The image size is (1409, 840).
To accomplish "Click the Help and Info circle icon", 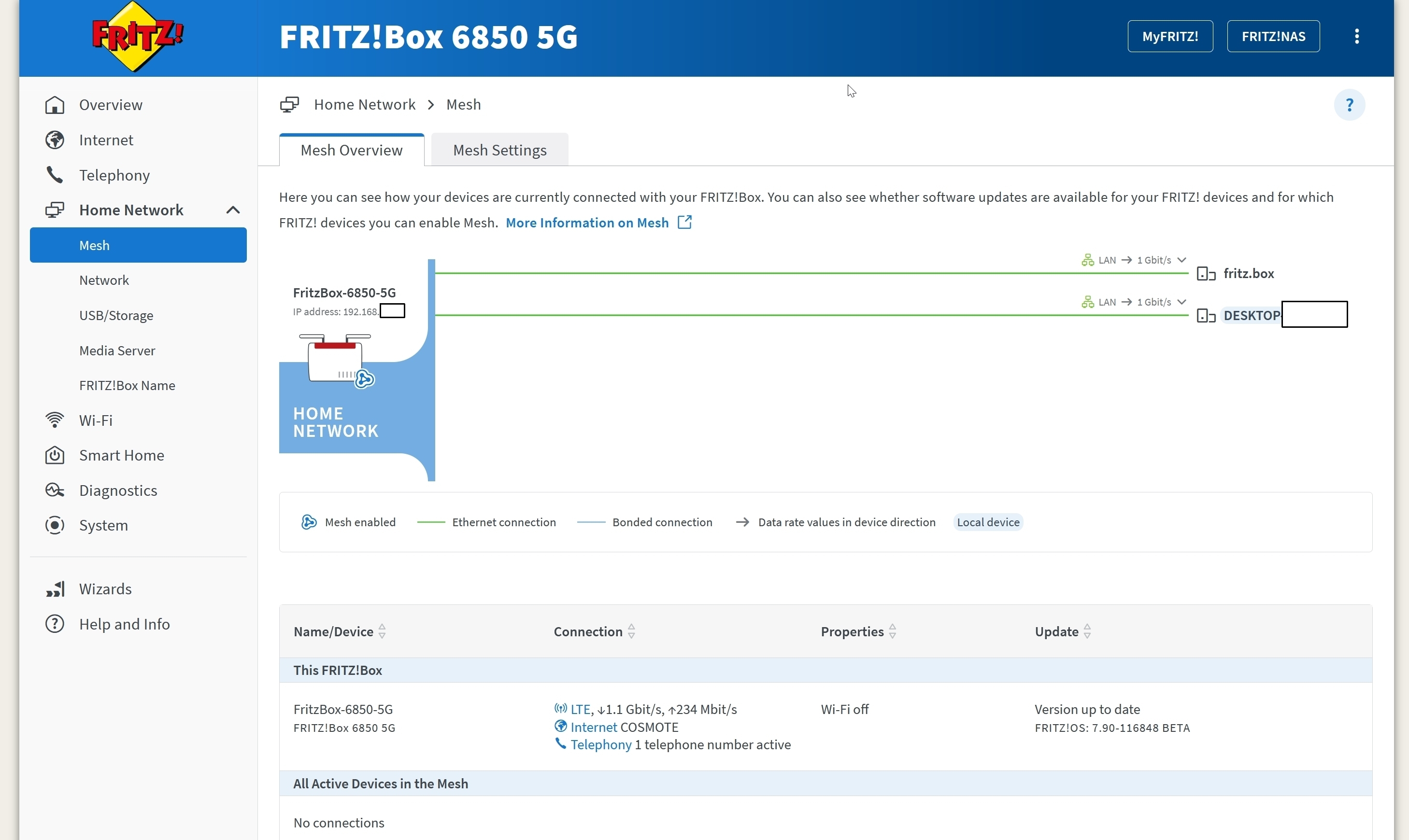I will tap(55, 624).
